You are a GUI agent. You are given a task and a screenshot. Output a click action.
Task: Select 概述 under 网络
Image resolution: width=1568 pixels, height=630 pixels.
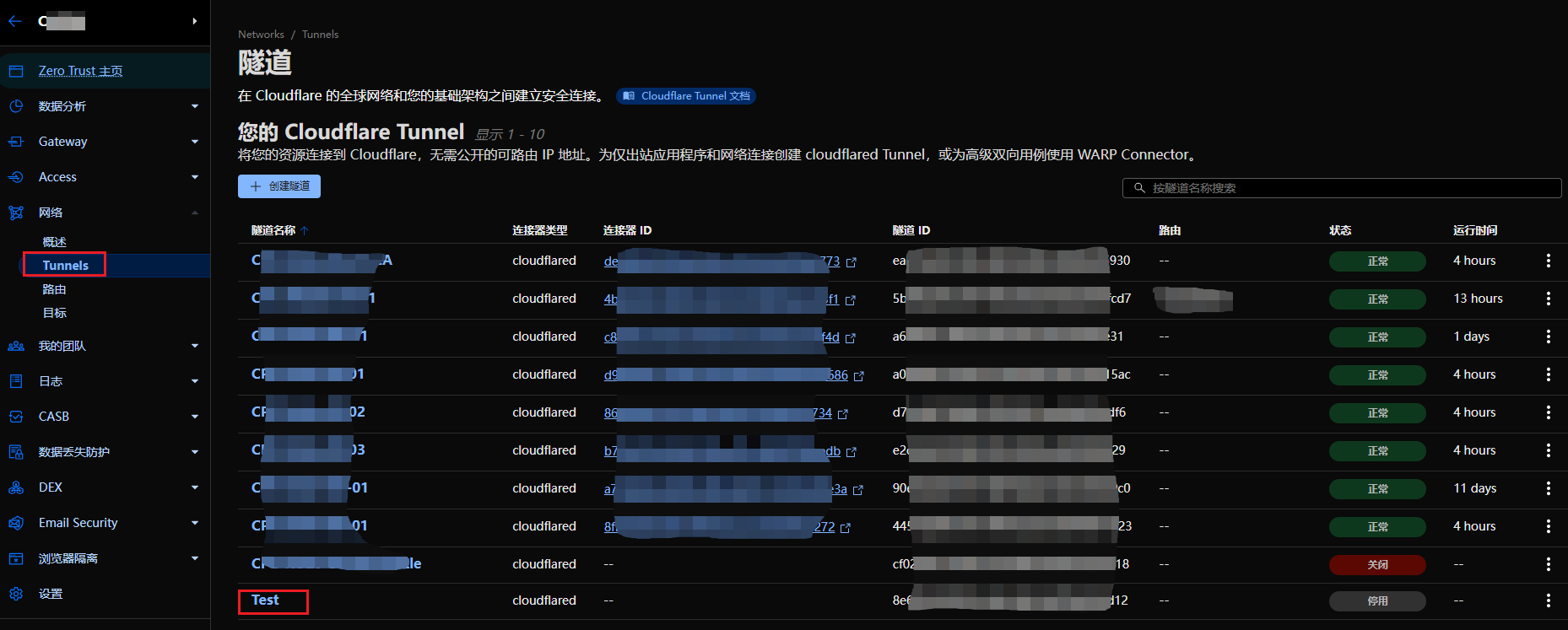point(54,242)
